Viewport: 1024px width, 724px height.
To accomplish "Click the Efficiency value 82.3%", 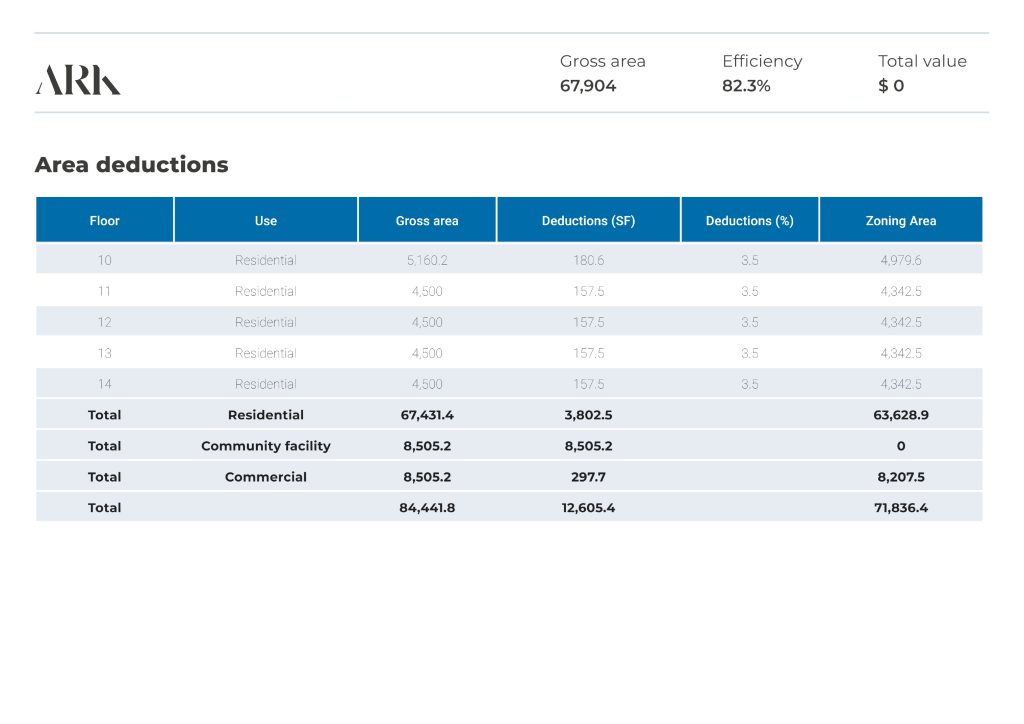I will click(x=746, y=86).
